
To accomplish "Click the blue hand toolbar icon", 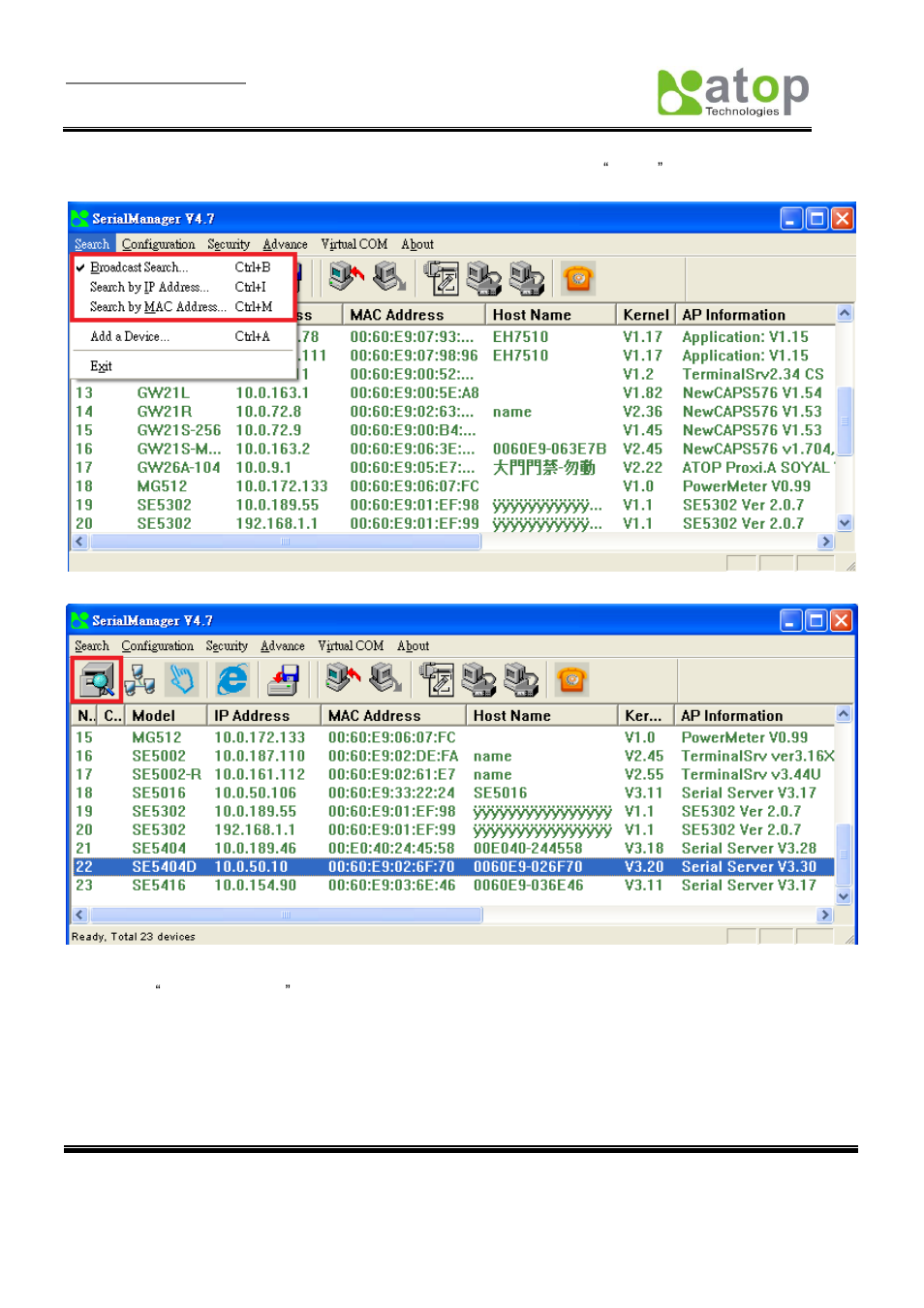I will 182,679.
